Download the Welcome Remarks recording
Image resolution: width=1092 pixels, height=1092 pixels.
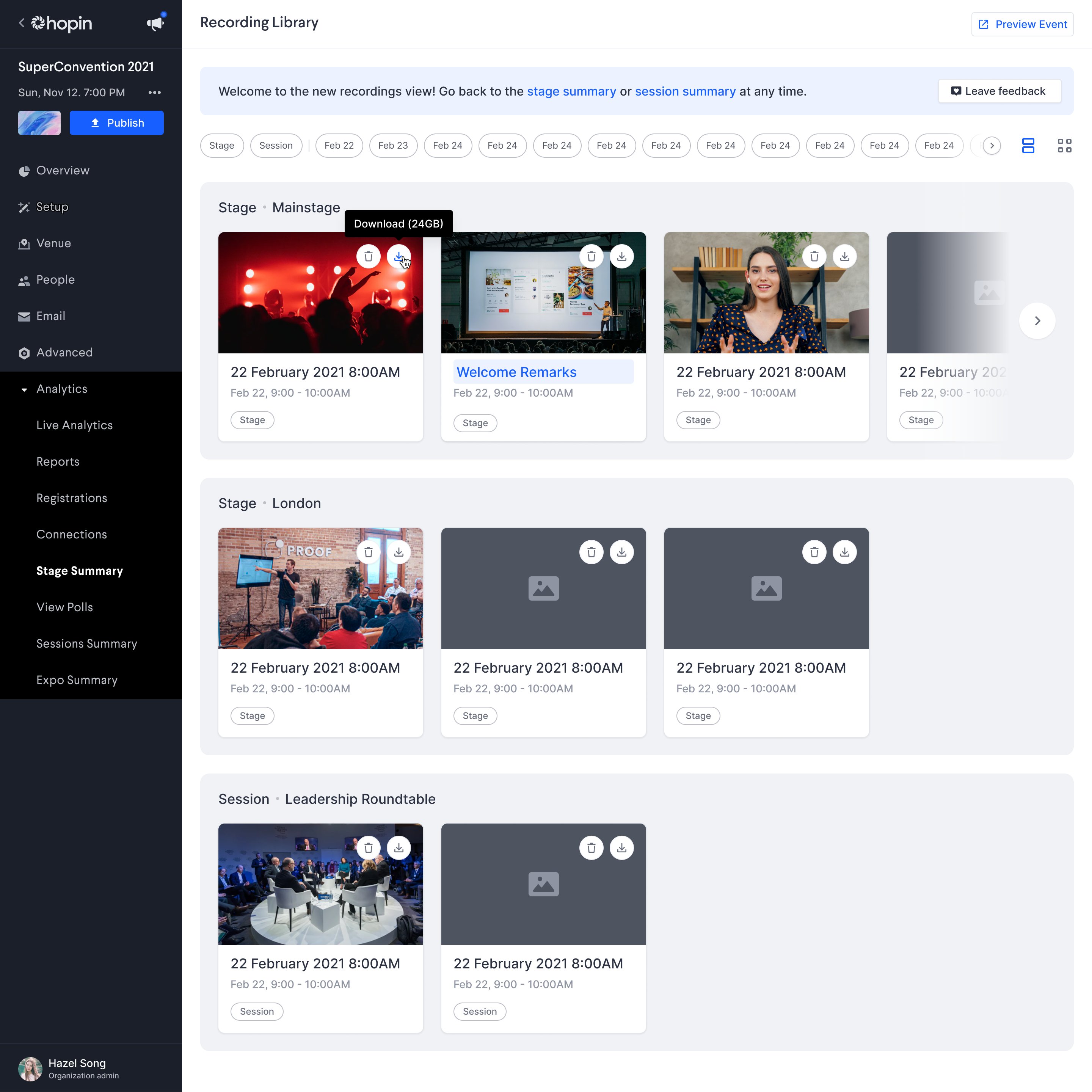click(622, 257)
